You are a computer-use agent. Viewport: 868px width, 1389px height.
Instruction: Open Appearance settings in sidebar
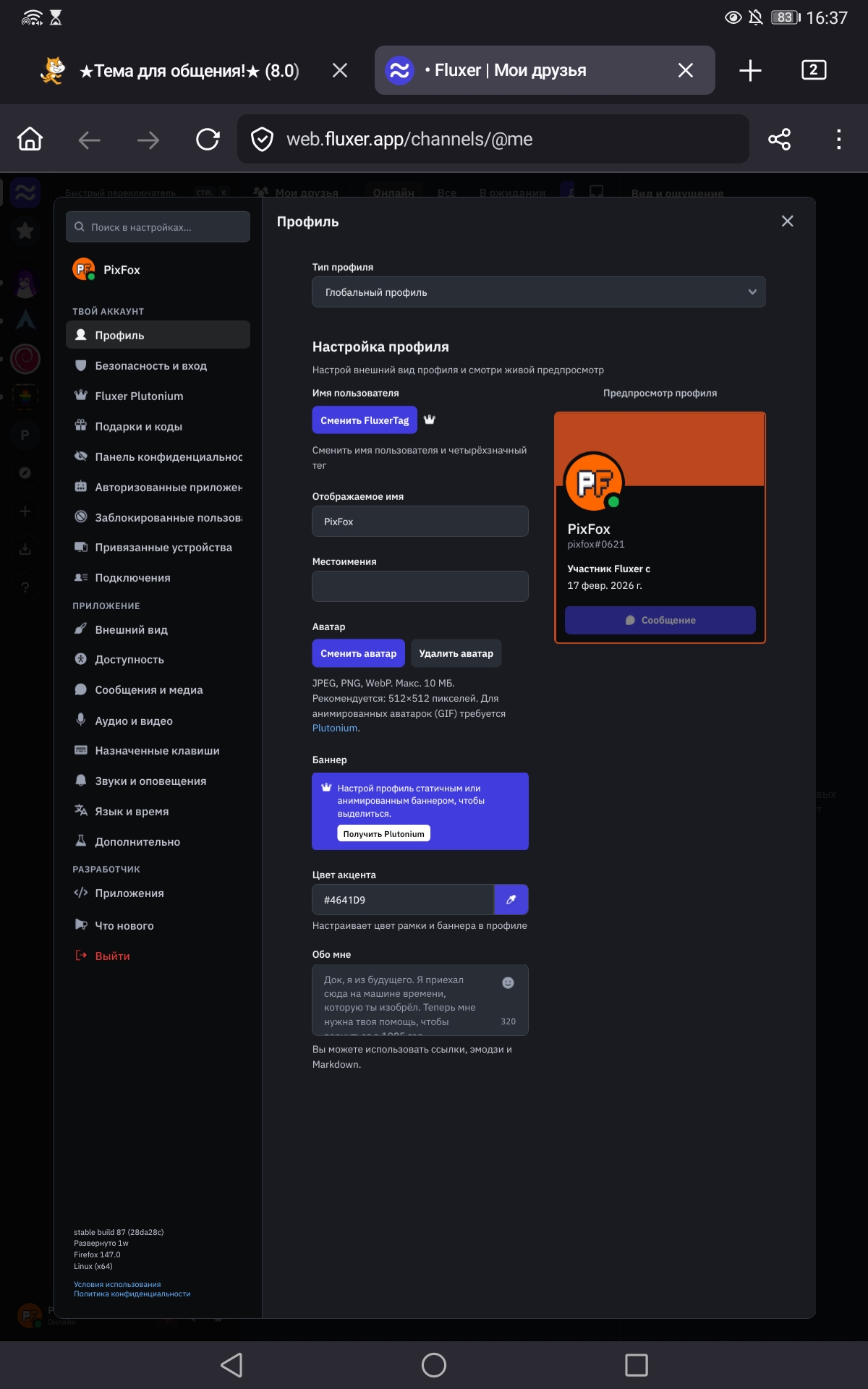(131, 630)
